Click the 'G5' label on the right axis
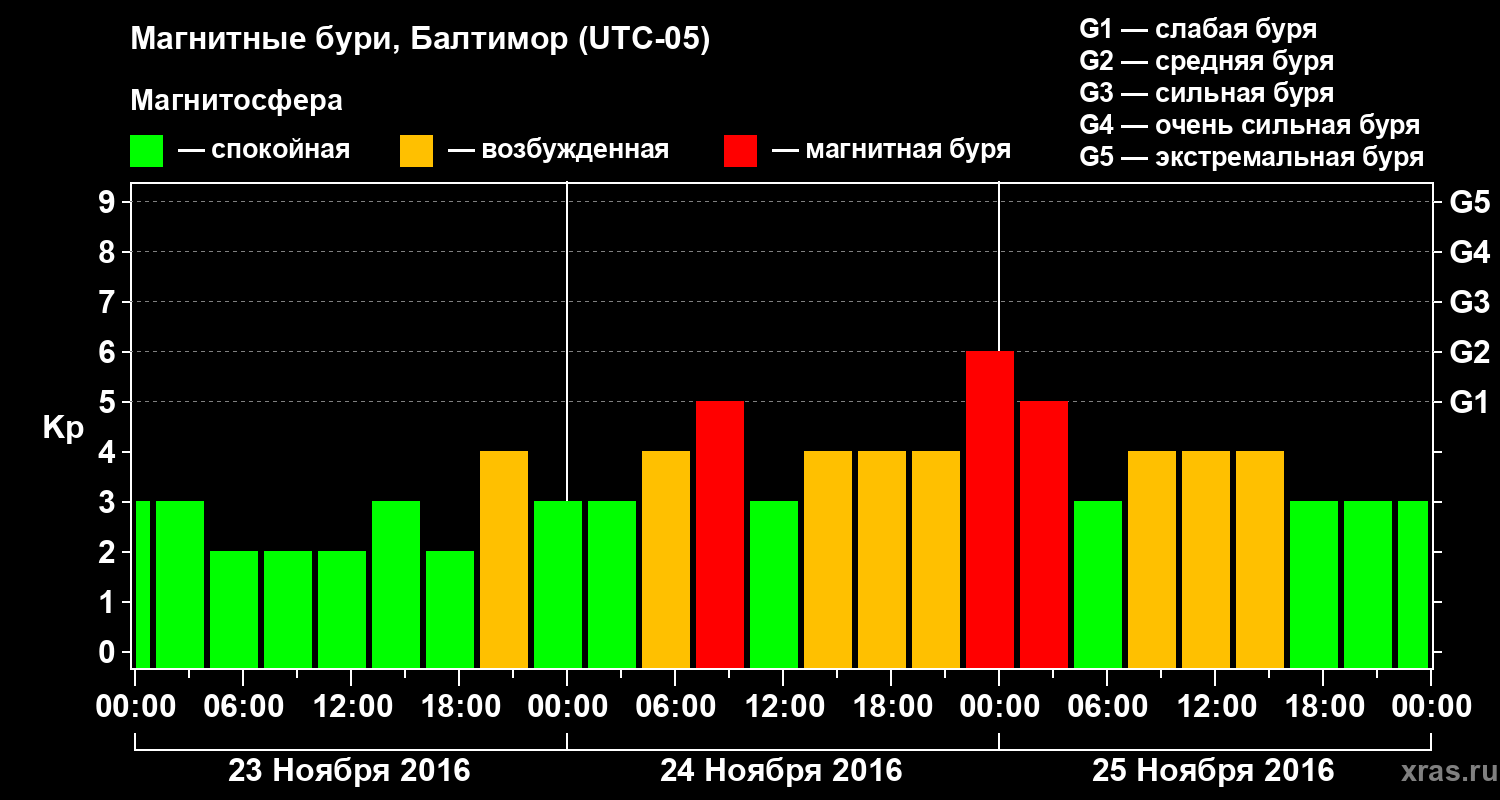The image size is (1500, 800). [x=1469, y=202]
